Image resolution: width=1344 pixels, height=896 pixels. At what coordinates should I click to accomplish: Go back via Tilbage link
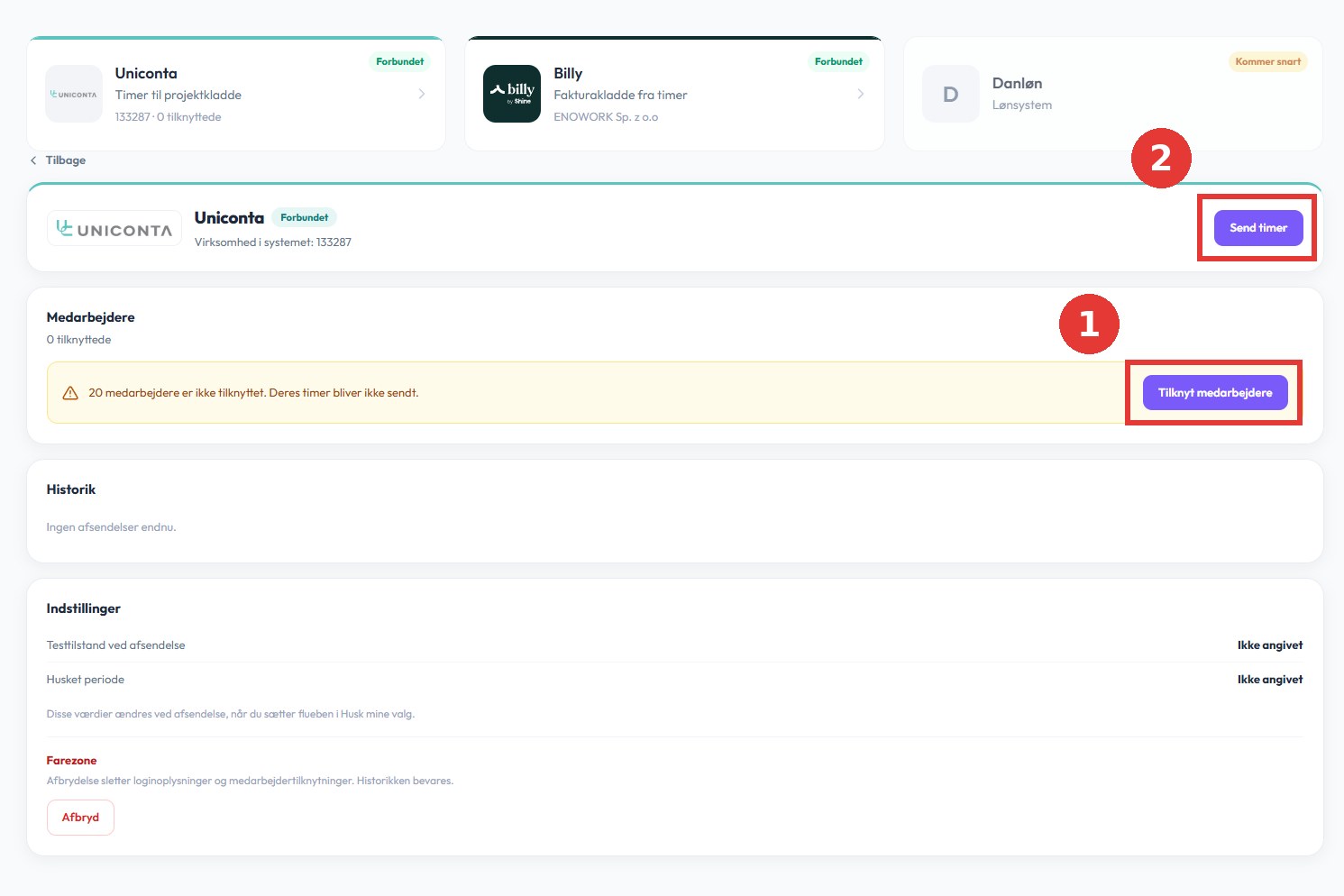(x=59, y=160)
